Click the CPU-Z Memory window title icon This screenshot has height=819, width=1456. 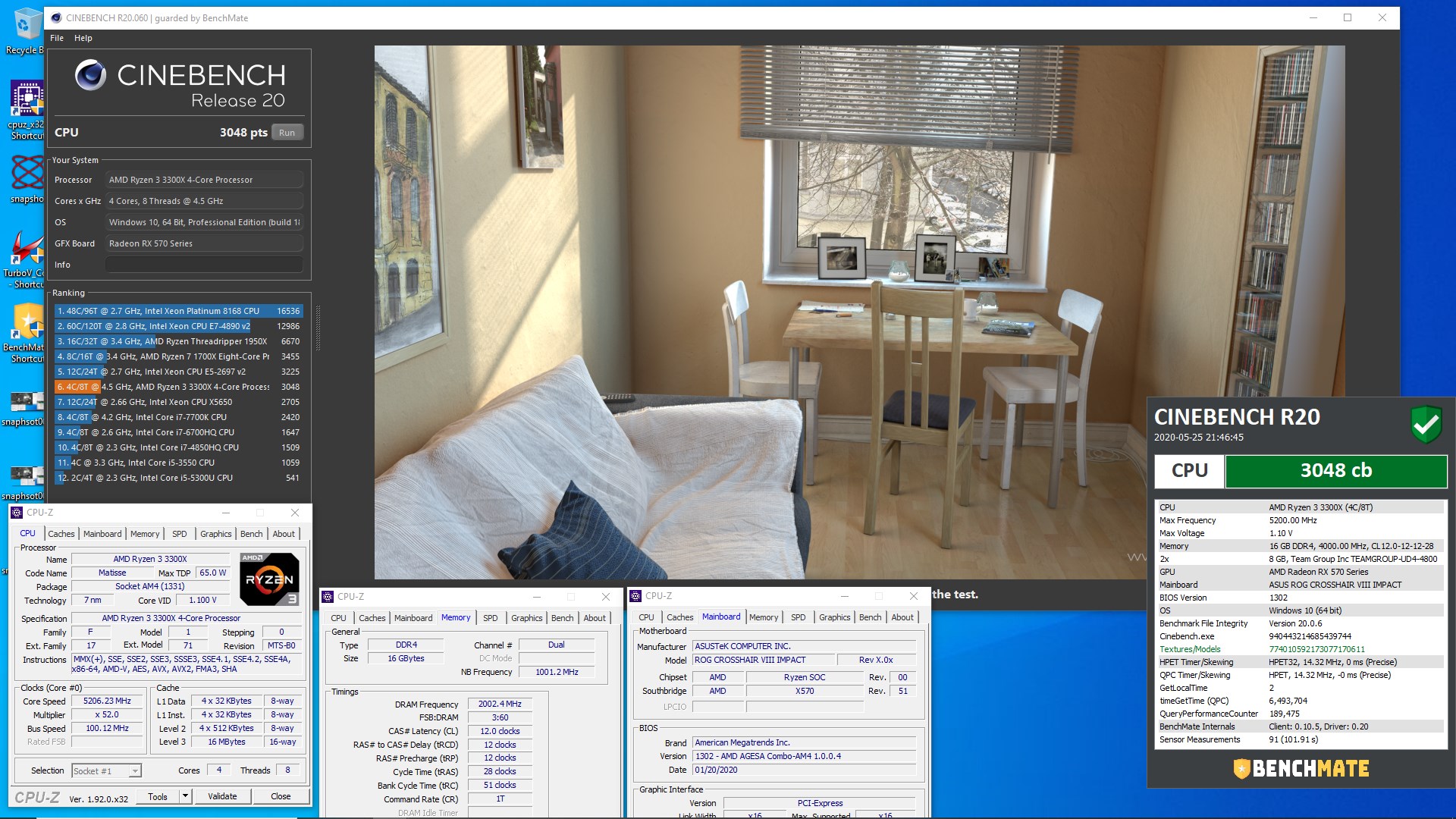[x=328, y=597]
